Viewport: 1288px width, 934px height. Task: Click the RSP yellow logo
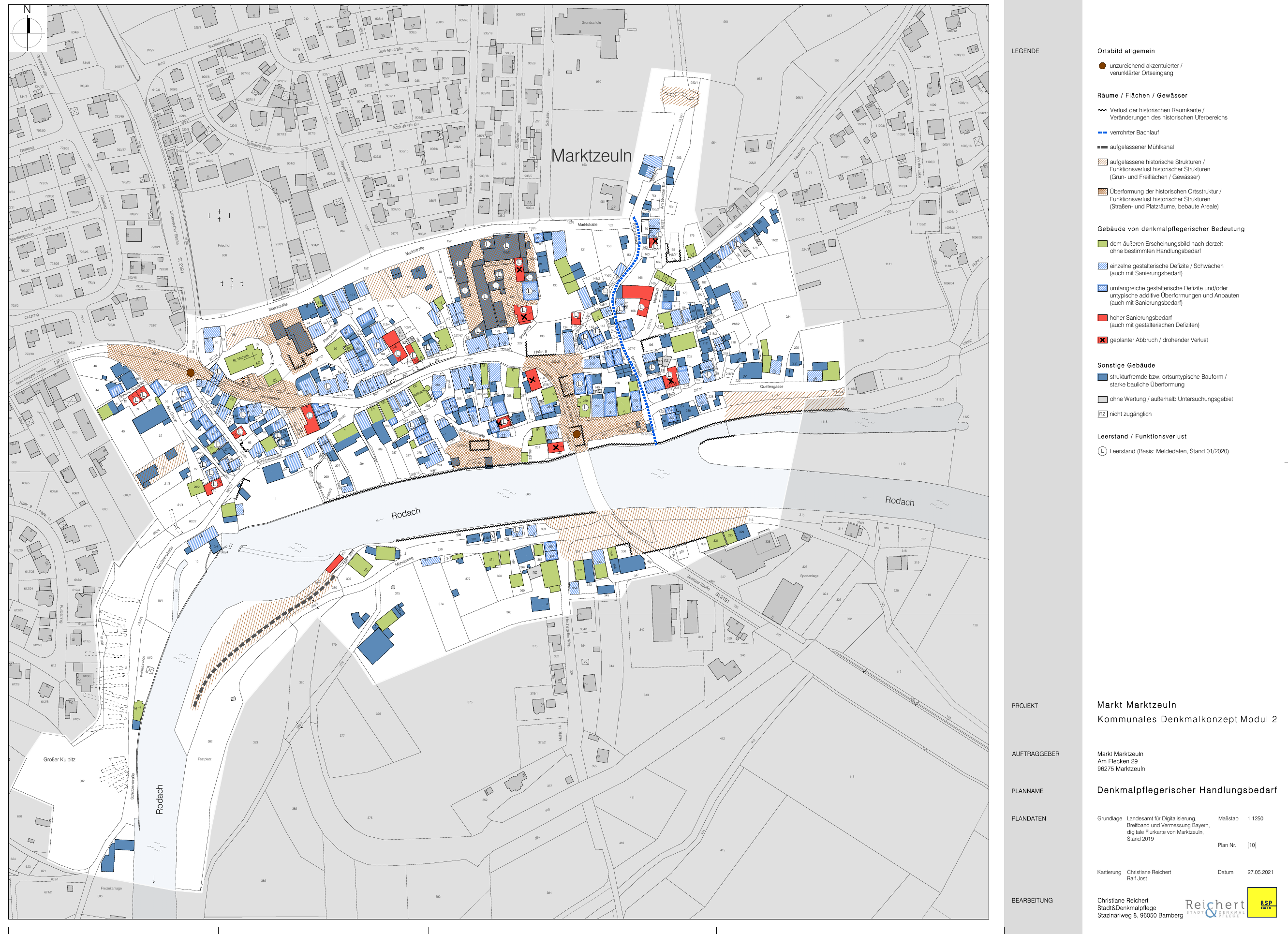coord(1261,903)
